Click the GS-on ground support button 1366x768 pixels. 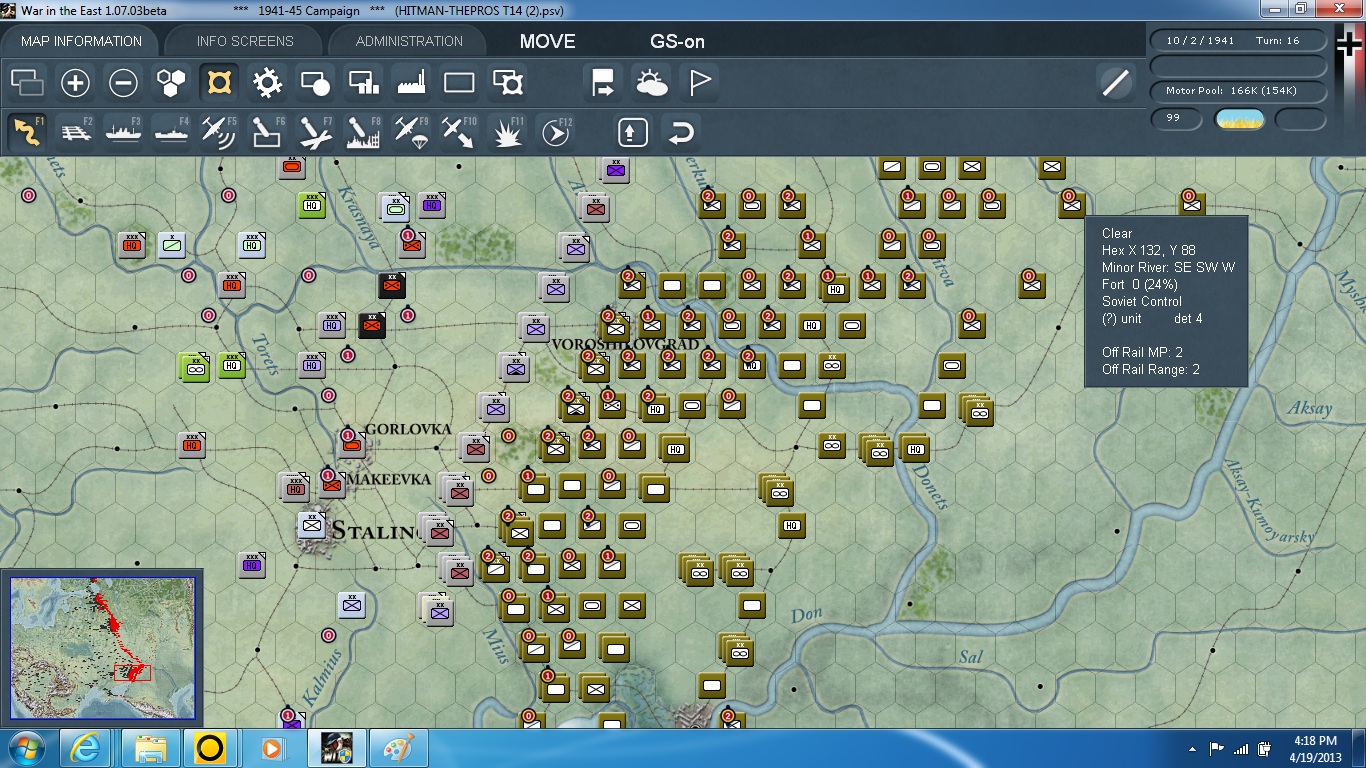tap(677, 41)
